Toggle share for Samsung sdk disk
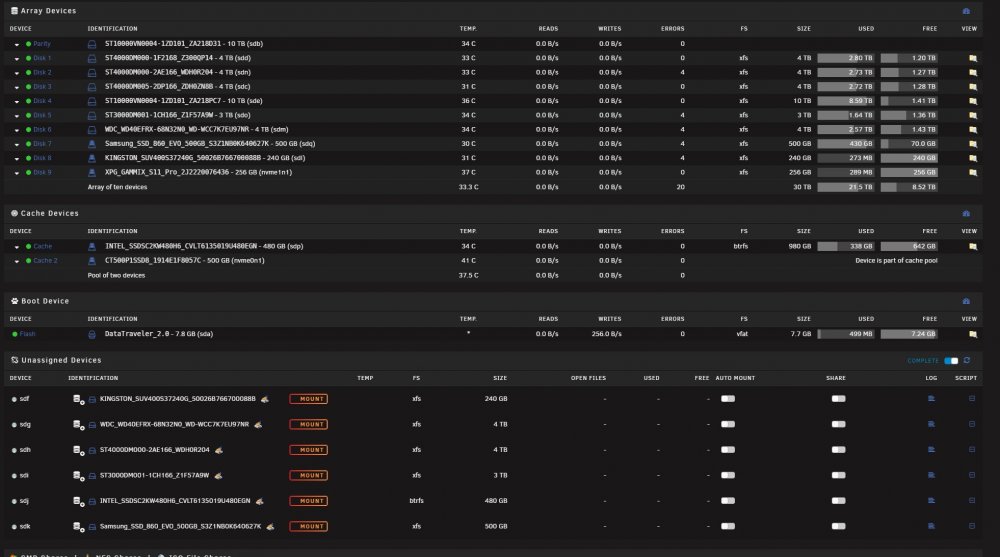The image size is (1000, 557). click(839, 526)
